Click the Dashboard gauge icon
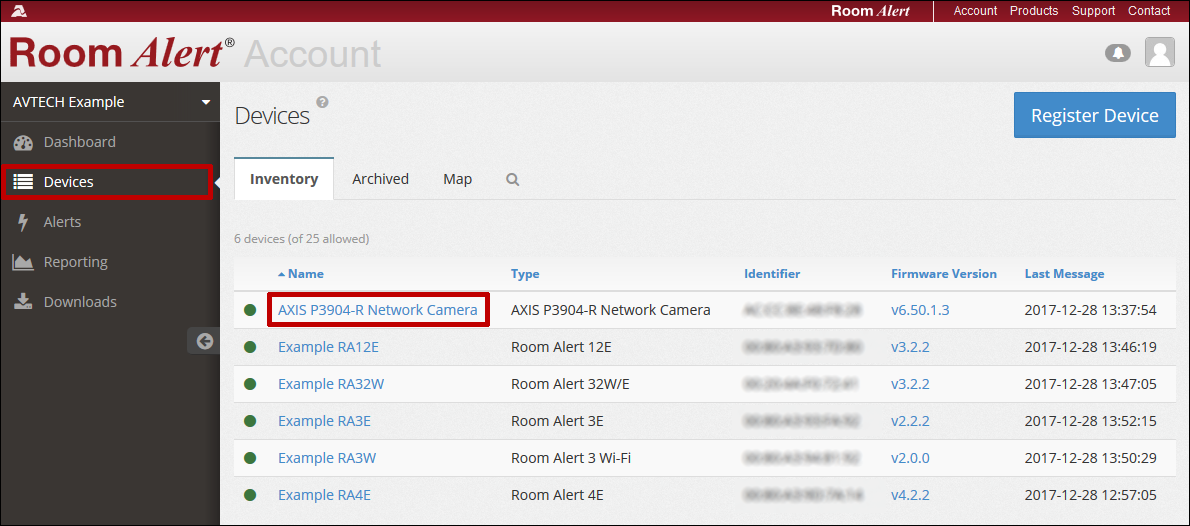Viewport: 1190px width, 526px height. (23, 142)
